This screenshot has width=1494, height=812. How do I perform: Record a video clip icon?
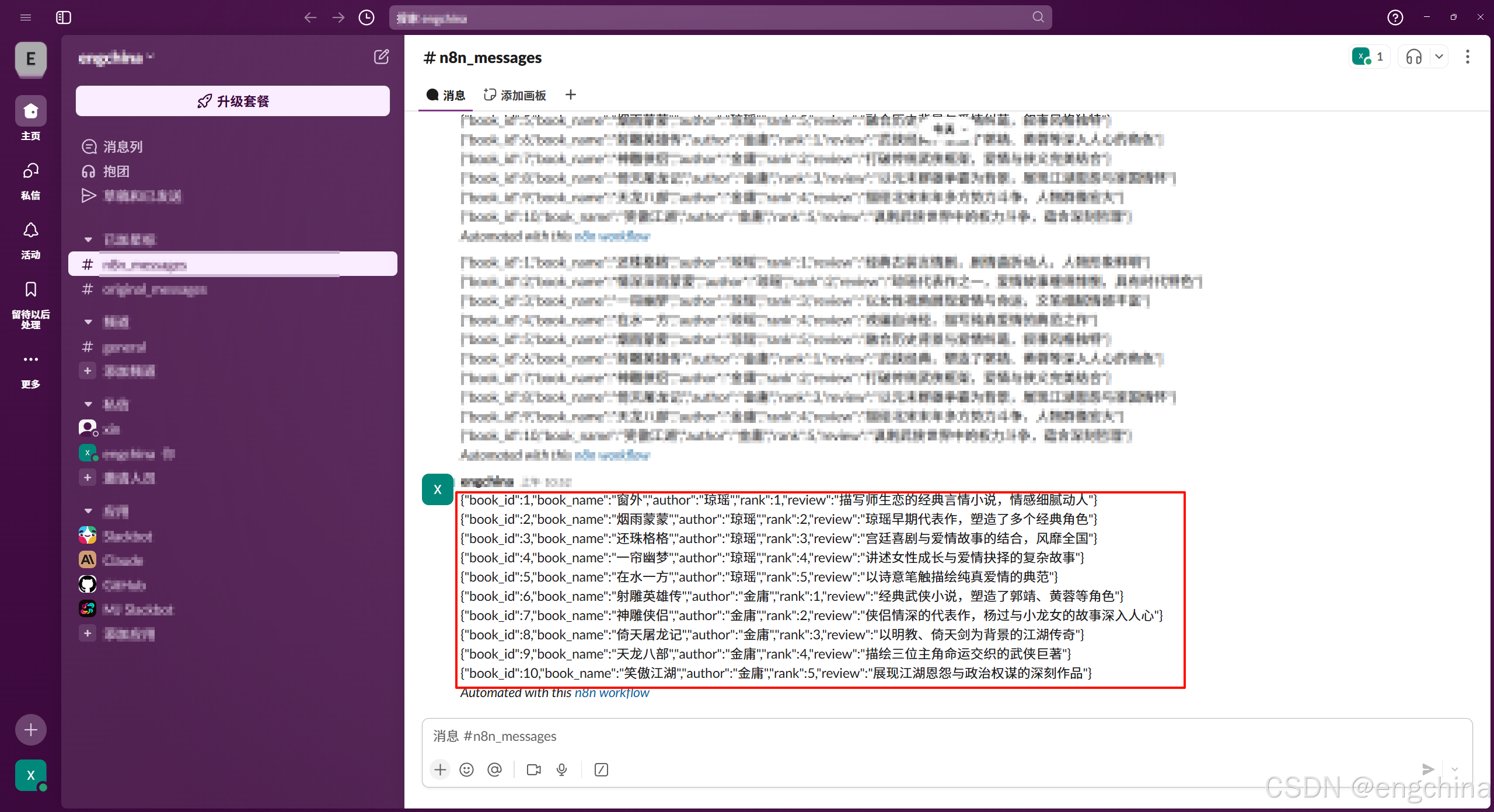pyautogui.click(x=533, y=769)
